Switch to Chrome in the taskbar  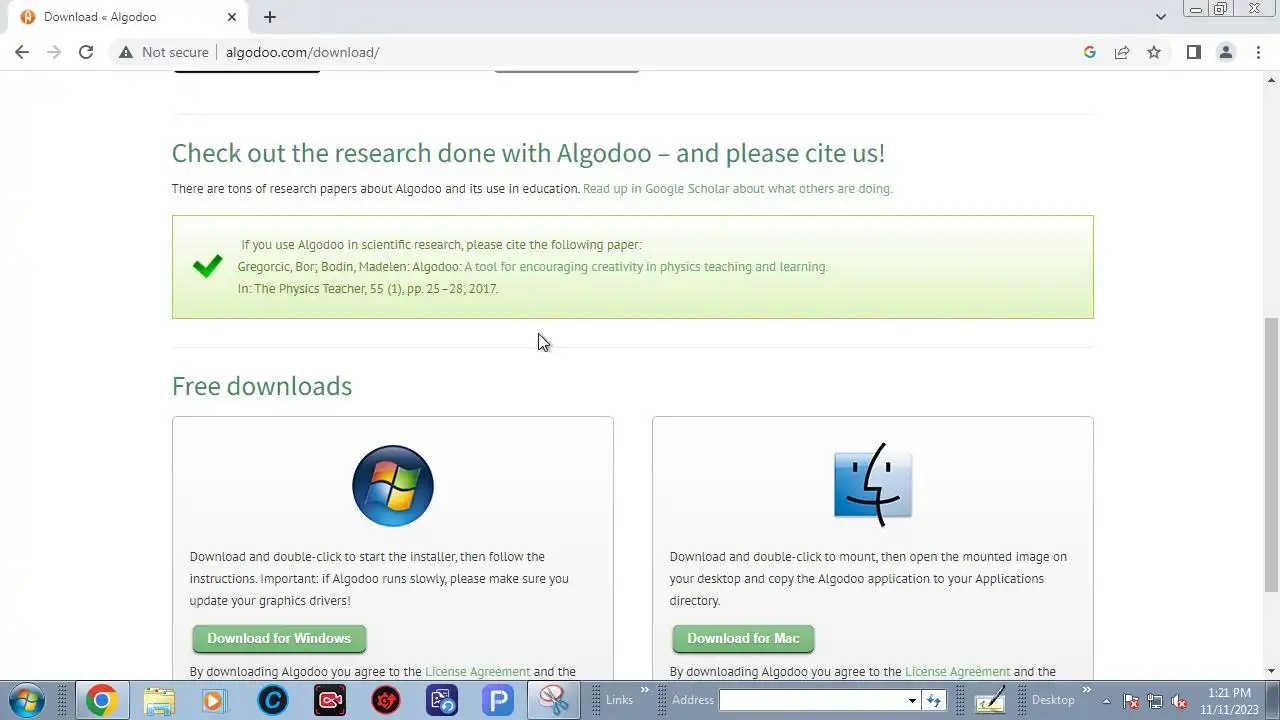tap(100, 700)
